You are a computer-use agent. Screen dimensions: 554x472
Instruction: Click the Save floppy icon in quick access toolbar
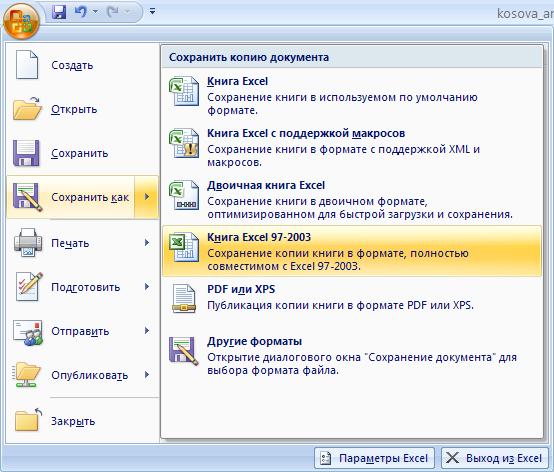pyautogui.click(x=59, y=12)
